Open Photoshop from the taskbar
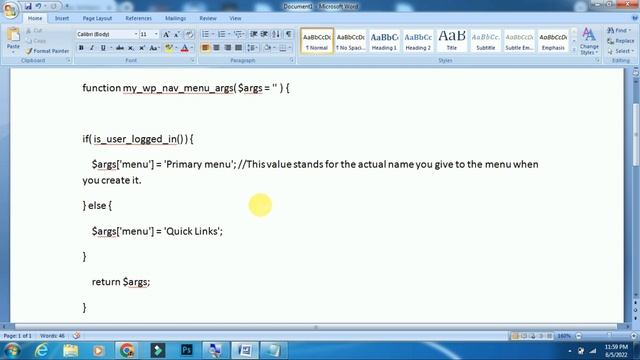 click(187, 350)
